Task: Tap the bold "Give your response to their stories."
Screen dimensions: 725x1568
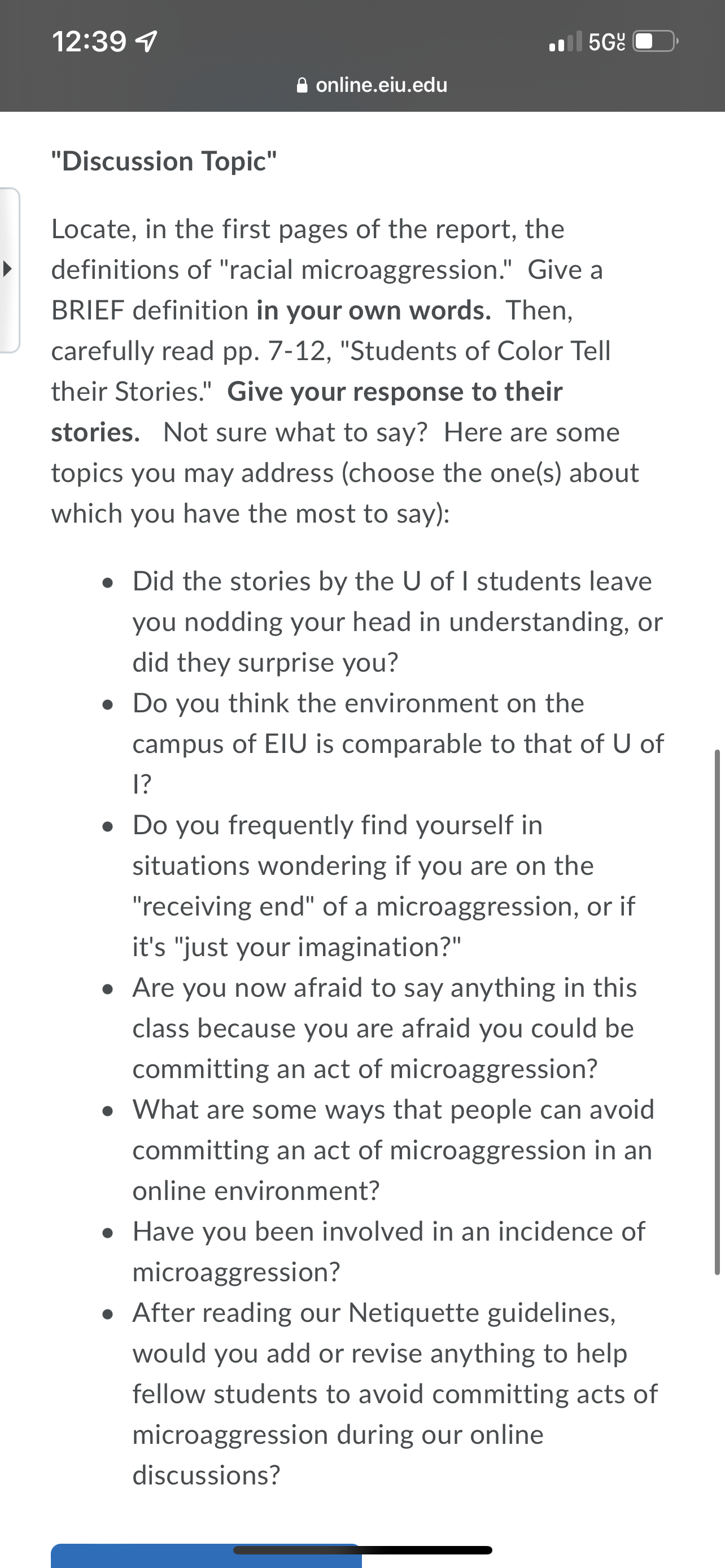Action: click(x=307, y=411)
